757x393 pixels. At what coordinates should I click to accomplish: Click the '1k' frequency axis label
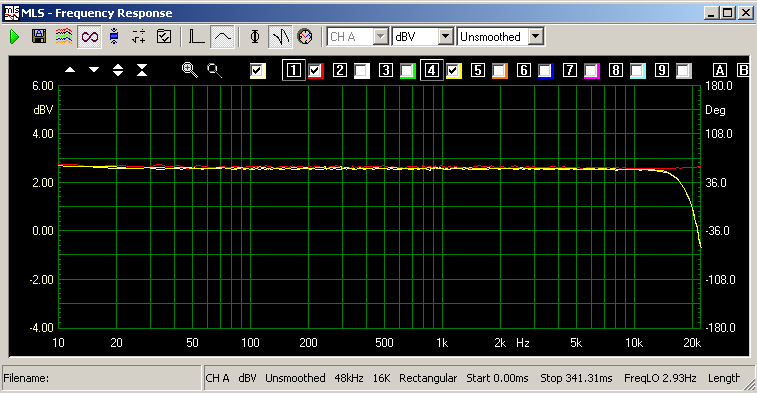point(442,343)
